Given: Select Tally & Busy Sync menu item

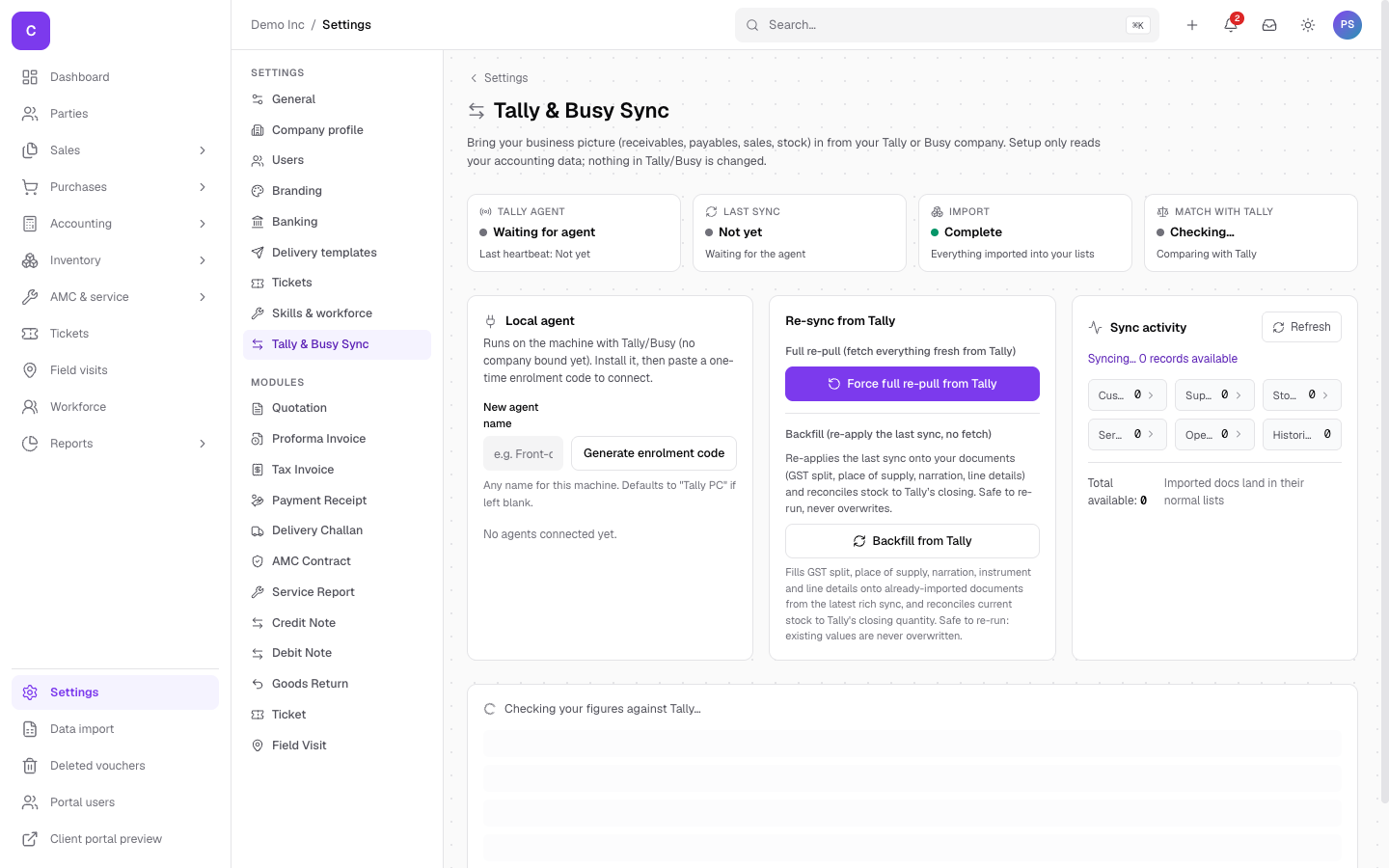Looking at the screenshot, I should [337, 344].
